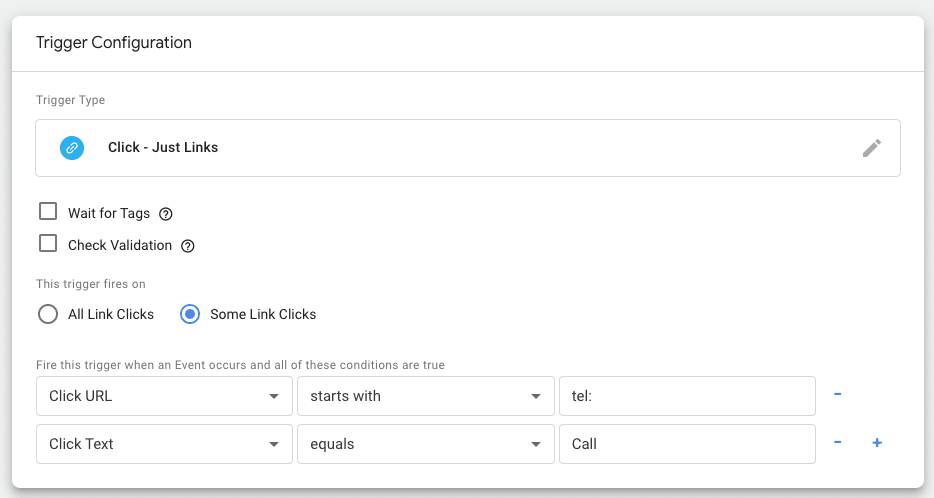This screenshot has height=498, width=934.
Task: Focus the "Call" value input field
Action: (x=686, y=444)
